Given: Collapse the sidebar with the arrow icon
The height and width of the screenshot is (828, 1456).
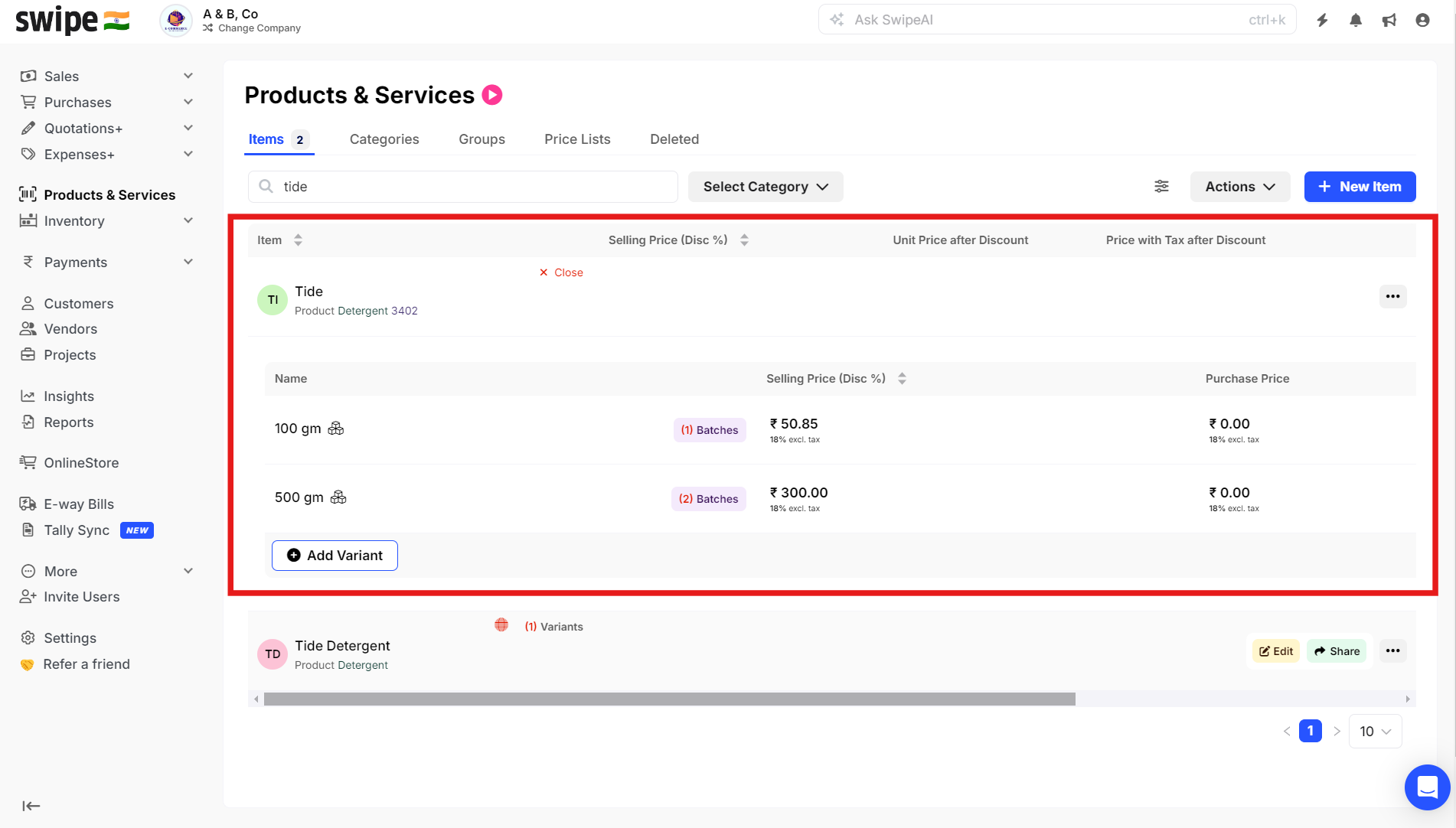Looking at the screenshot, I should pyautogui.click(x=31, y=806).
